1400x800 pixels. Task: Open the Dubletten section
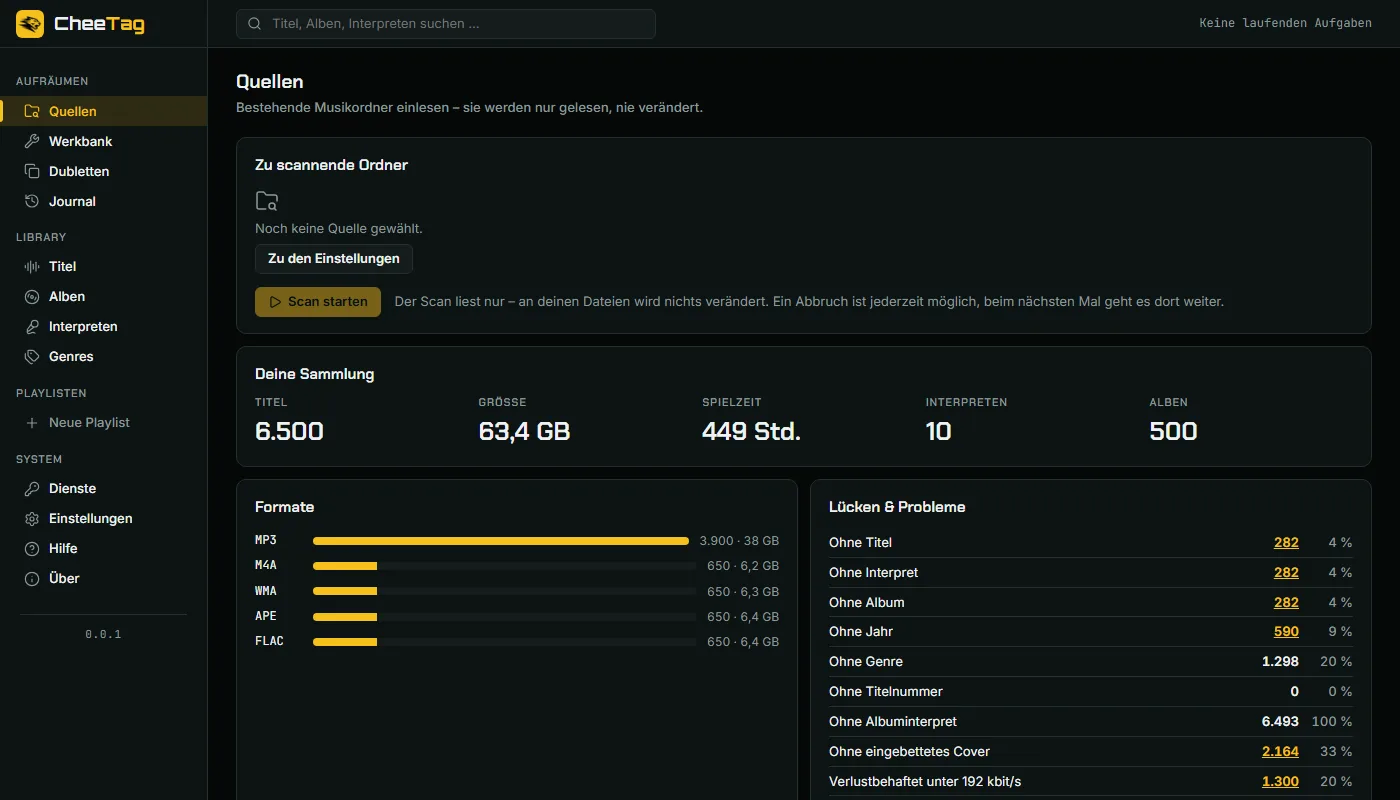[104, 171]
